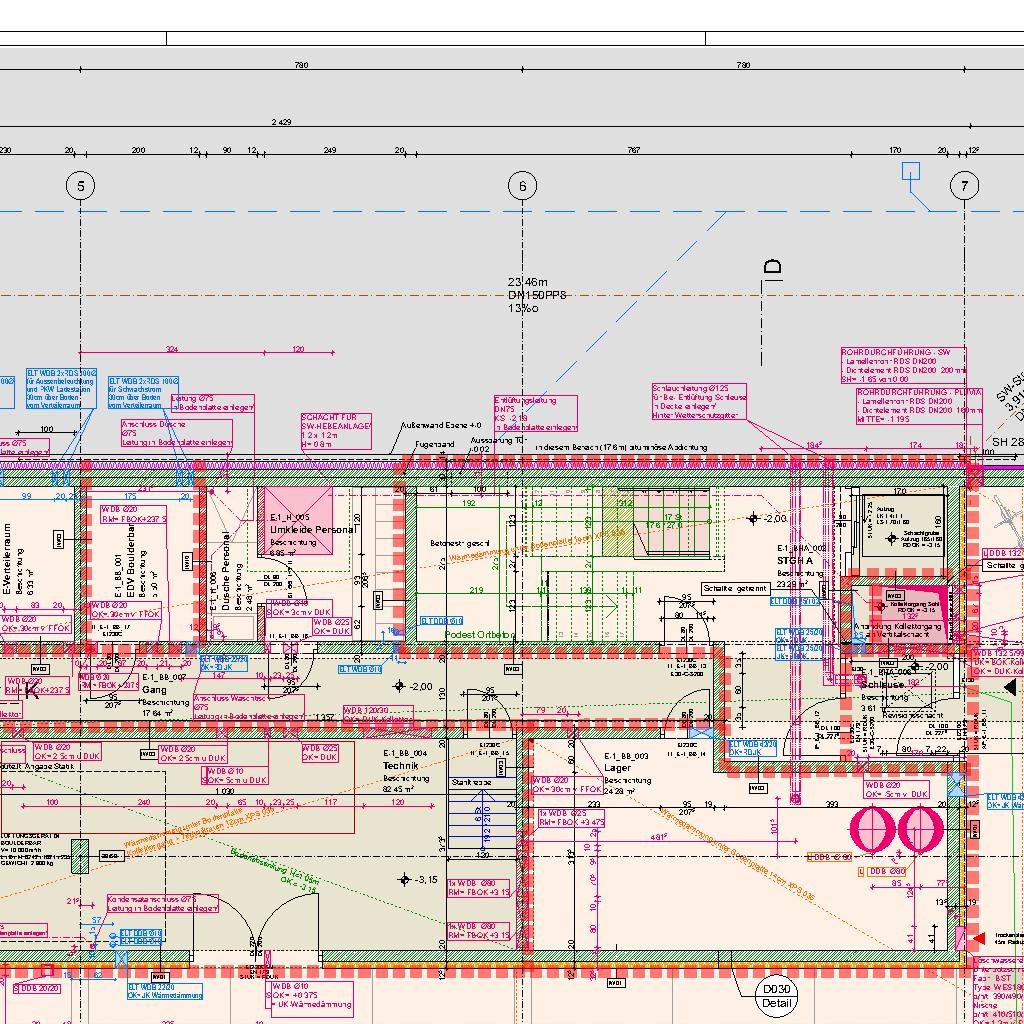Click the Fugenband leader label

(434, 444)
